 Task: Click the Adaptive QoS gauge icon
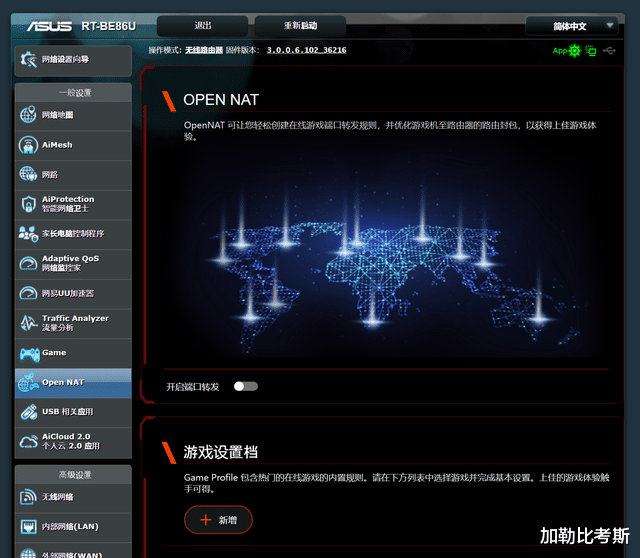coord(28,263)
